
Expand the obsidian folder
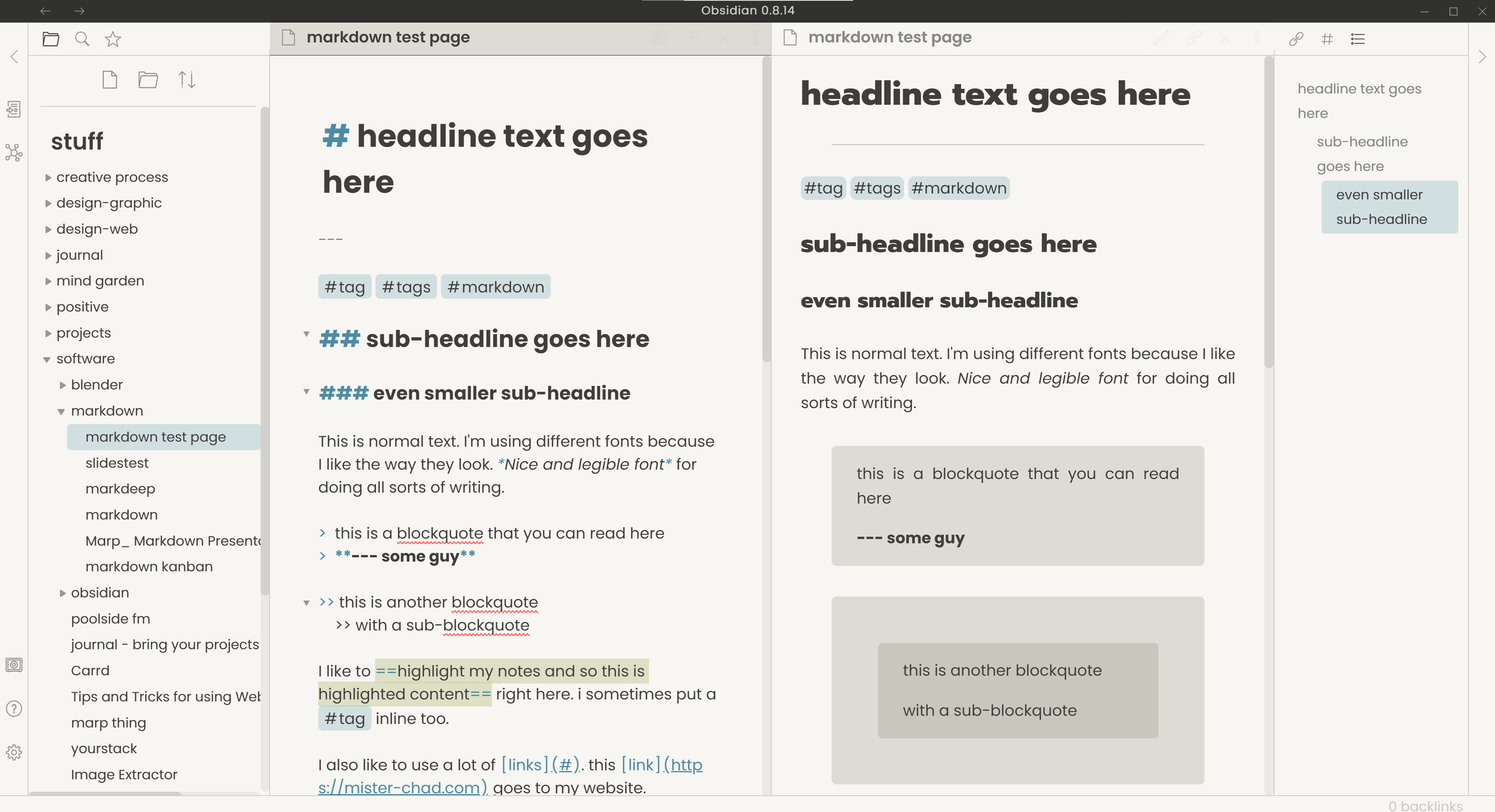coord(63,593)
